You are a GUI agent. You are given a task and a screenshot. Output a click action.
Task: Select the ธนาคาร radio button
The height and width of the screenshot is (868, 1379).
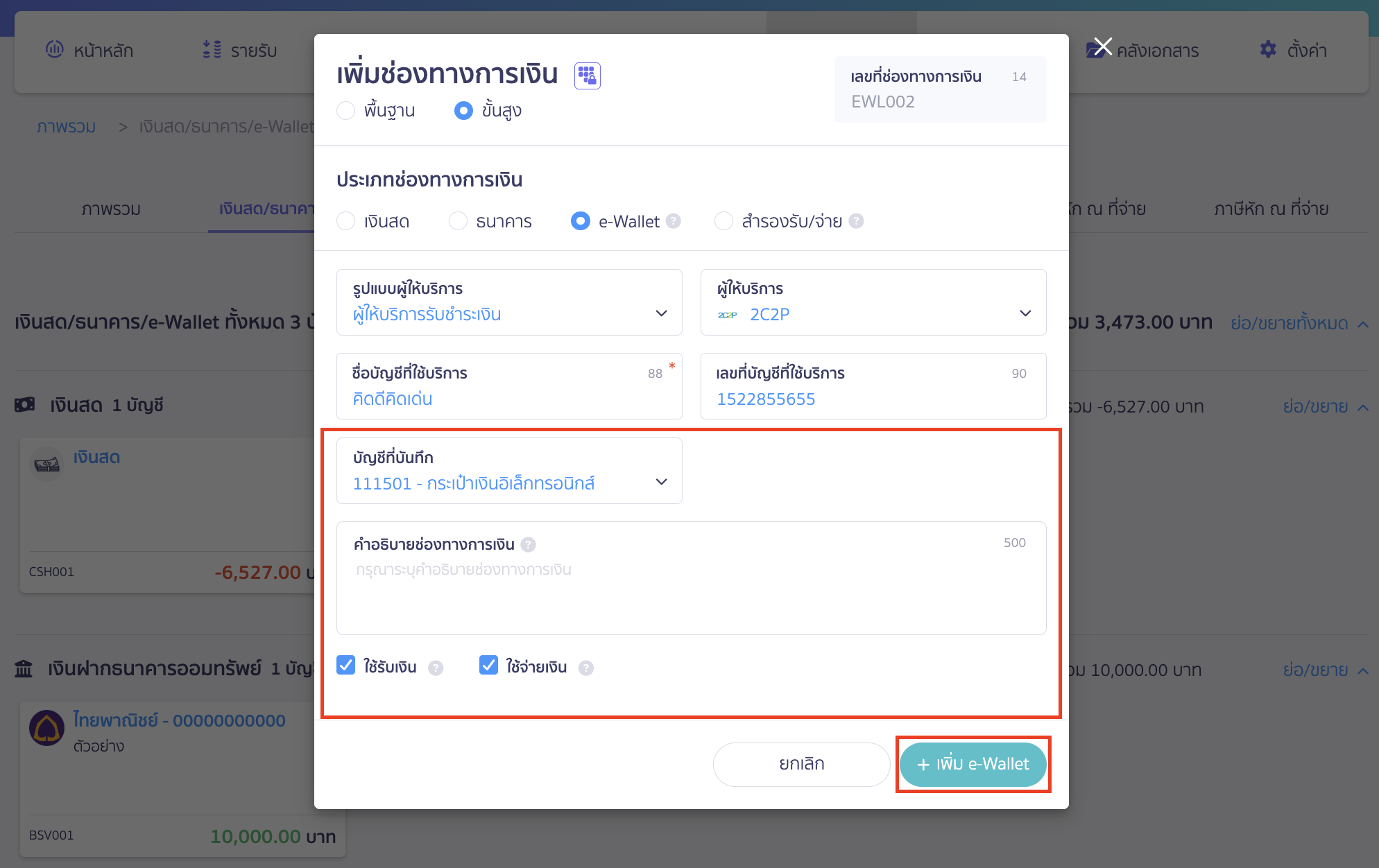pyautogui.click(x=458, y=220)
